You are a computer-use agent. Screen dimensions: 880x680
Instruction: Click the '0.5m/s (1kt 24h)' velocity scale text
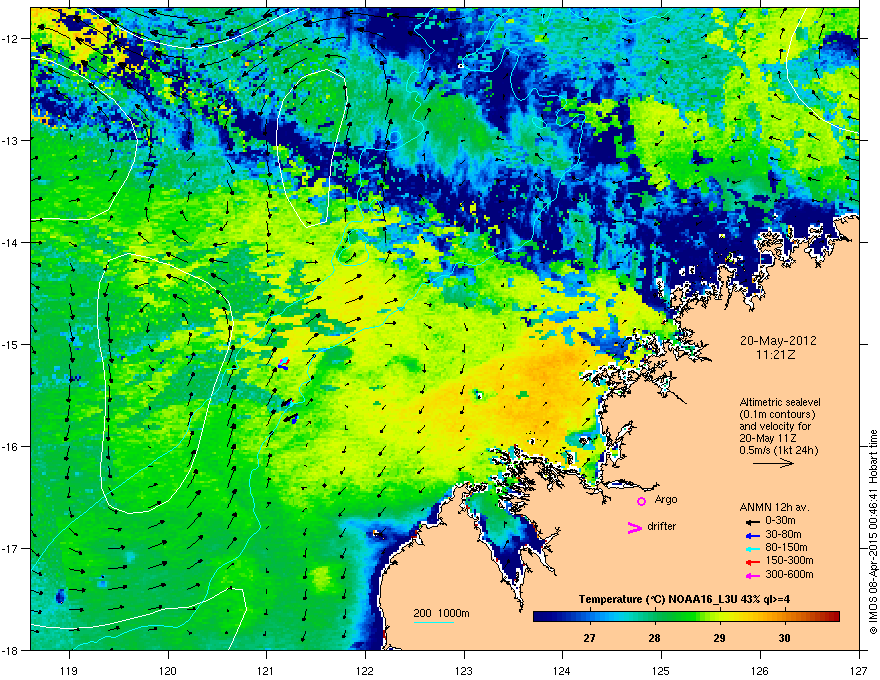click(778, 450)
